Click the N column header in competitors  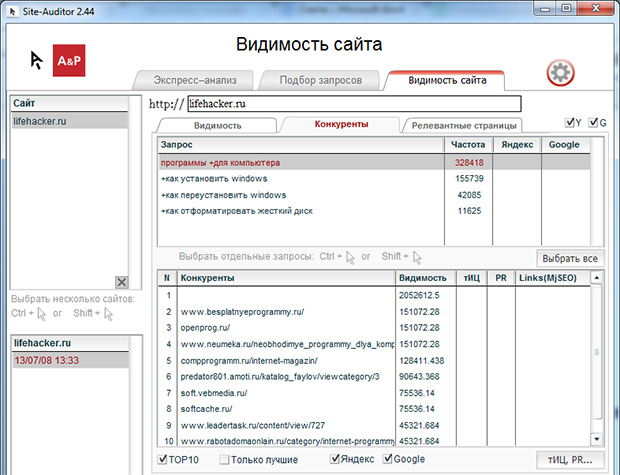pos(167,278)
